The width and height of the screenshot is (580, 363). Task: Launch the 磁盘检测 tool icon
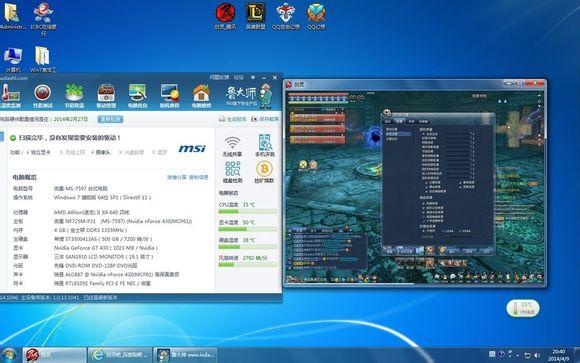click(x=232, y=172)
